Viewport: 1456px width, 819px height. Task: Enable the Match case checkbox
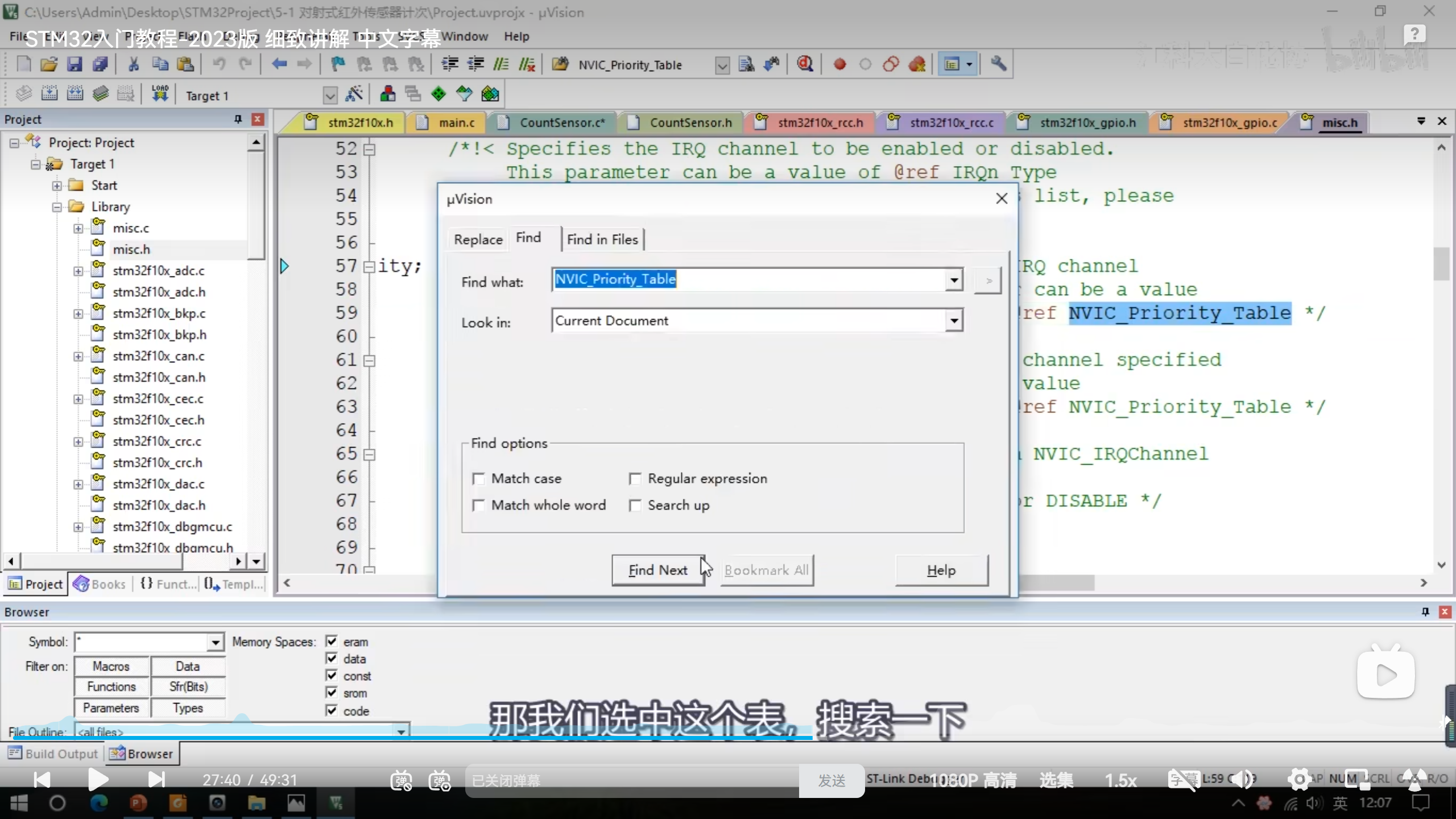pyautogui.click(x=479, y=479)
